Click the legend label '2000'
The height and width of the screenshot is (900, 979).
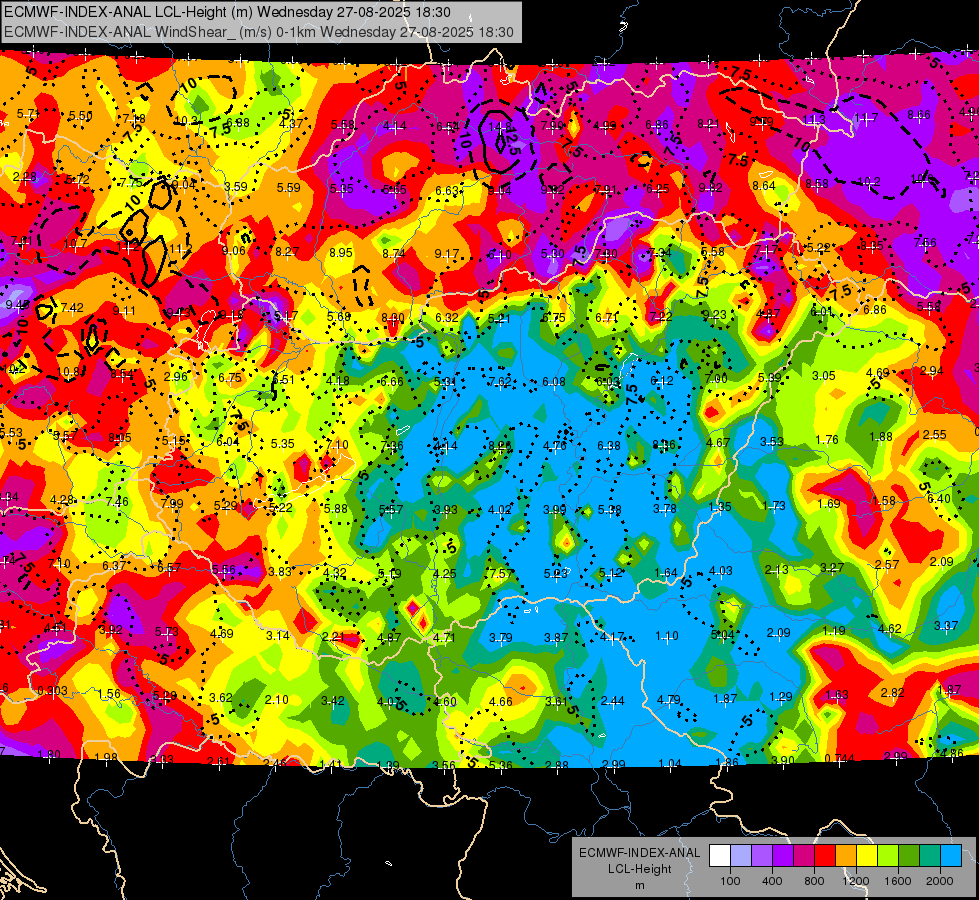[x=940, y=881]
